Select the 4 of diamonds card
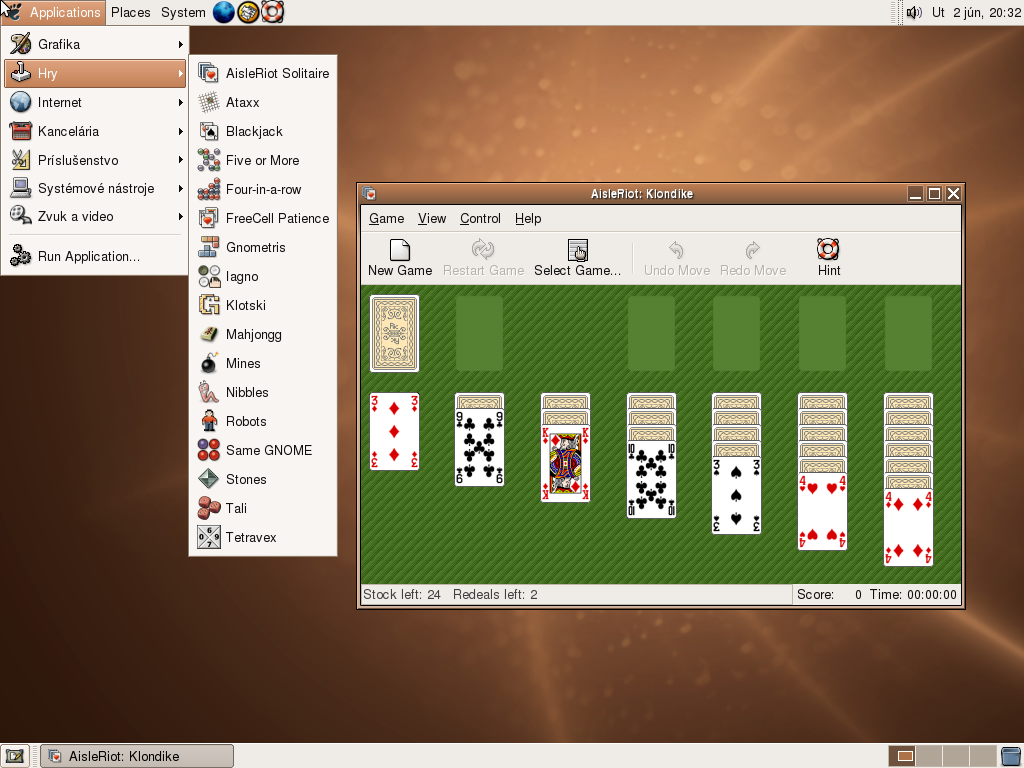 pos(908,528)
